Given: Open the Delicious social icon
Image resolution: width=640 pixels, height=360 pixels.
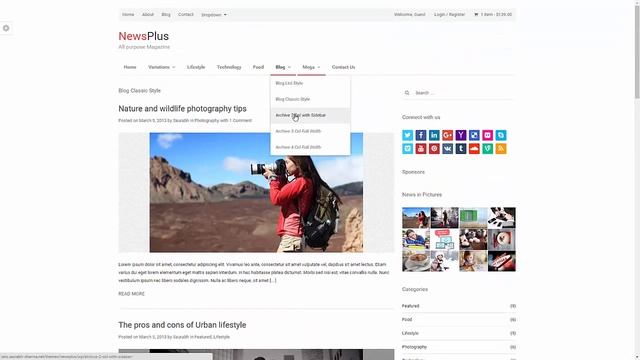Looking at the screenshot, I should [474, 135].
